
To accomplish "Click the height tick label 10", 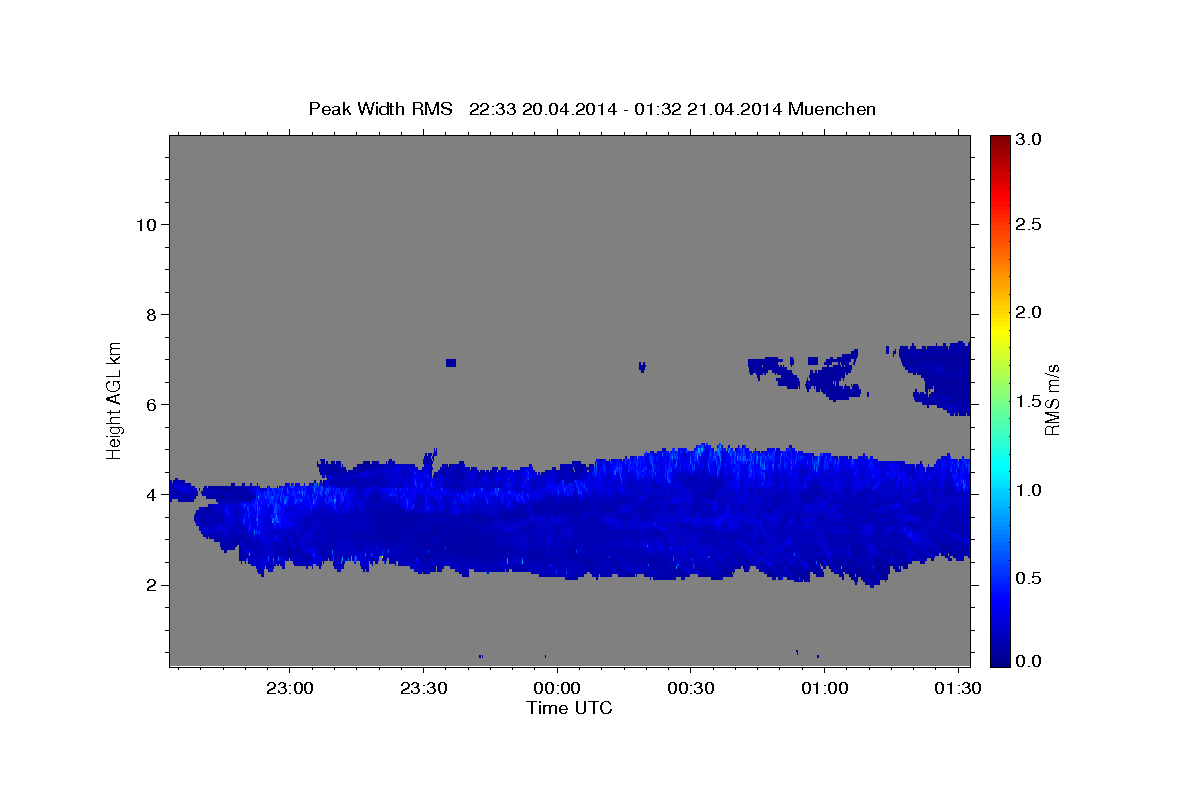I will coord(146,224).
